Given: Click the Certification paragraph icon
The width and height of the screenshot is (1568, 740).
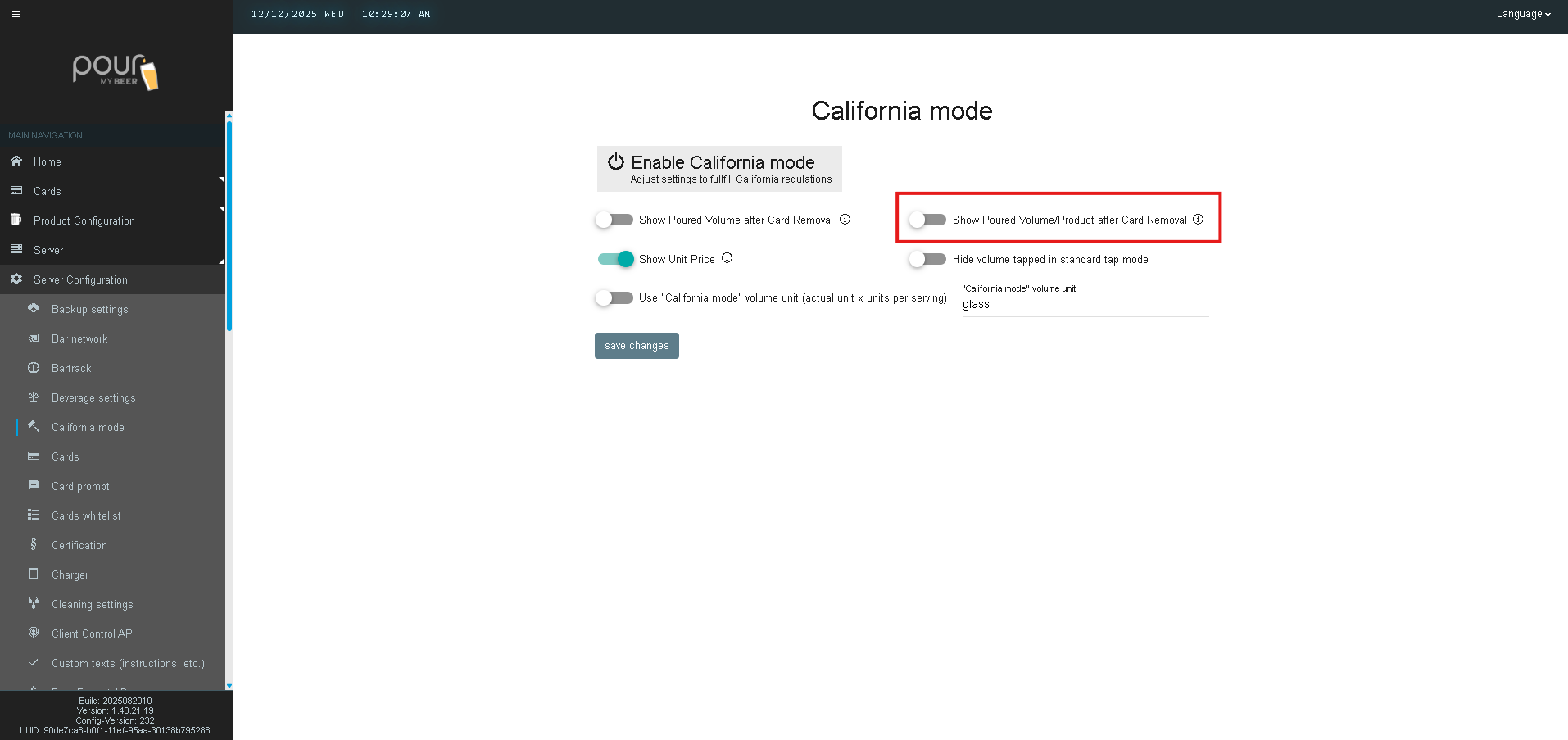Looking at the screenshot, I should (34, 545).
